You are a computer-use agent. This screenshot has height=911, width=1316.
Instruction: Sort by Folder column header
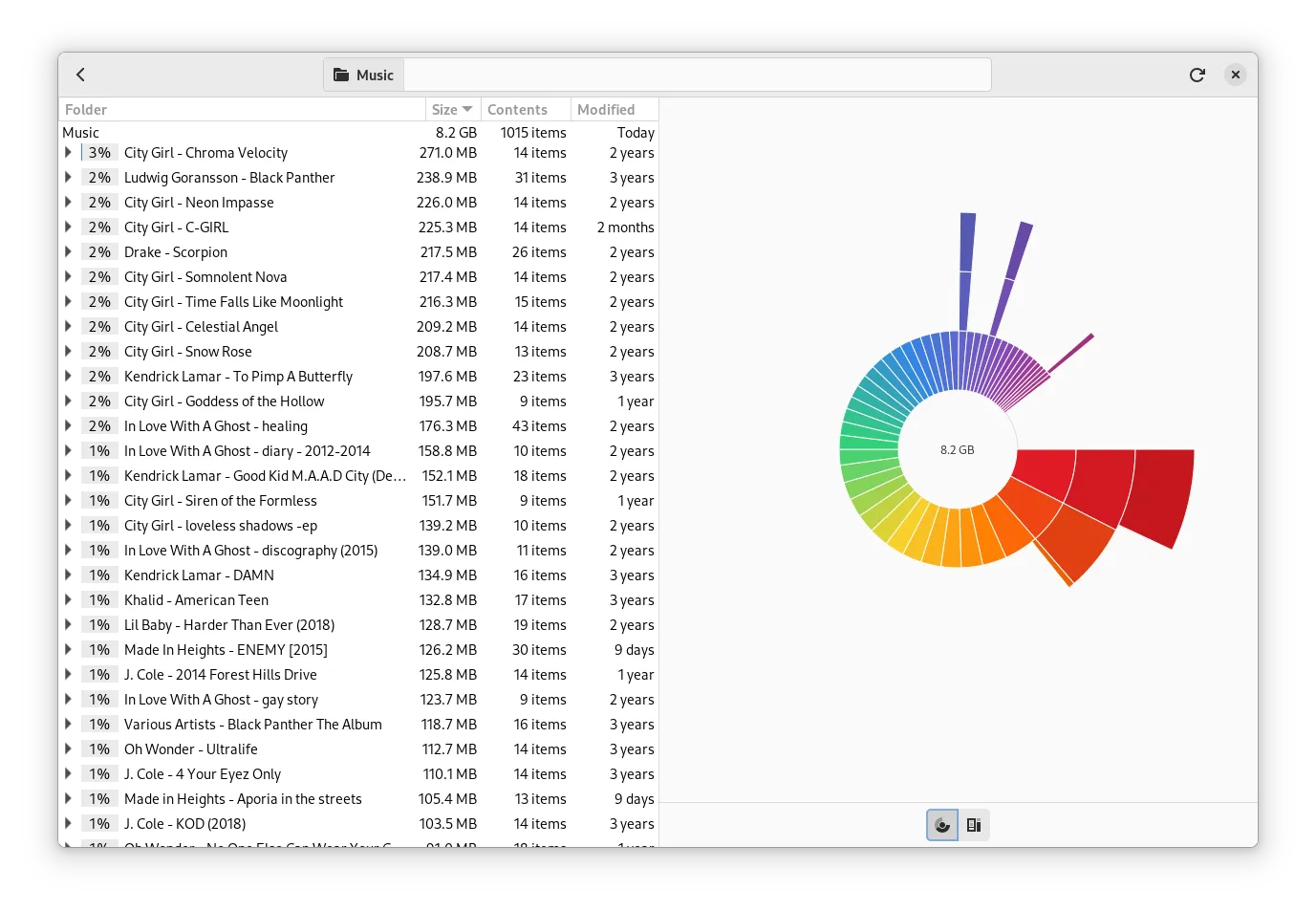click(242, 110)
